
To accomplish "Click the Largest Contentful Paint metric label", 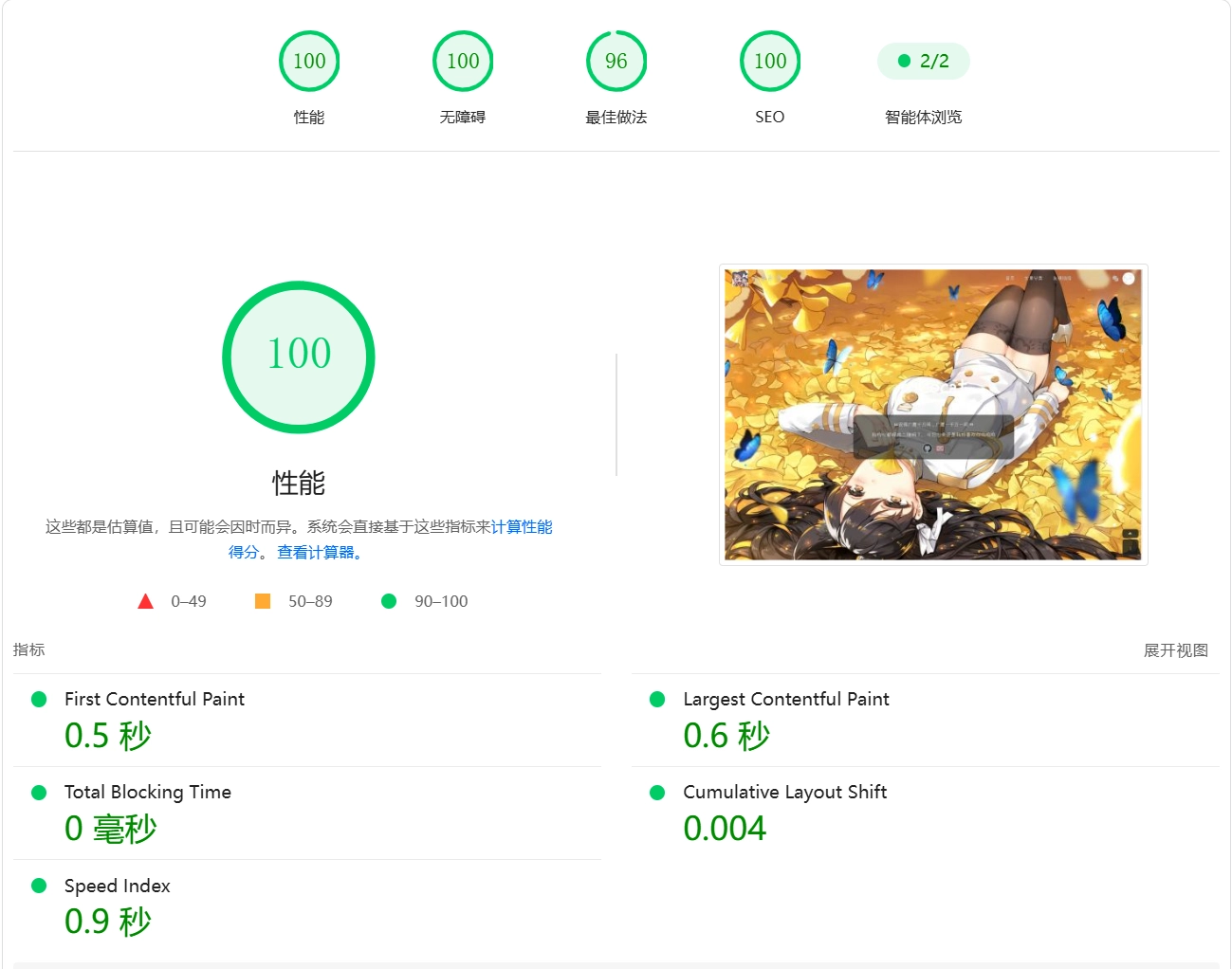I will click(x=786, y=699).
